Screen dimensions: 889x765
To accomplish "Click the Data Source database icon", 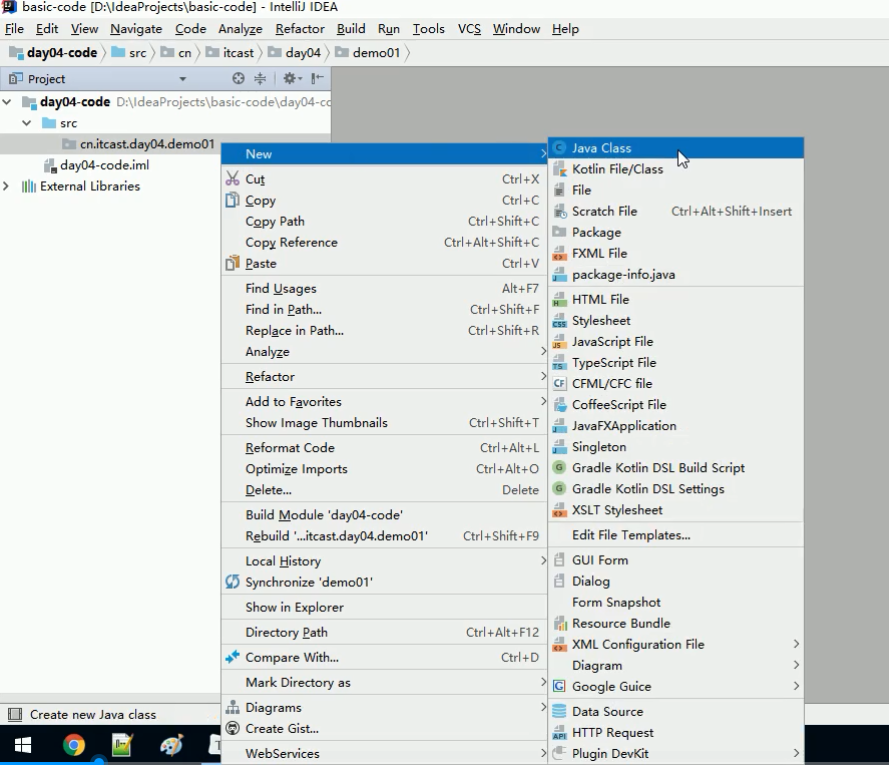I will click(x=559, y=711).
